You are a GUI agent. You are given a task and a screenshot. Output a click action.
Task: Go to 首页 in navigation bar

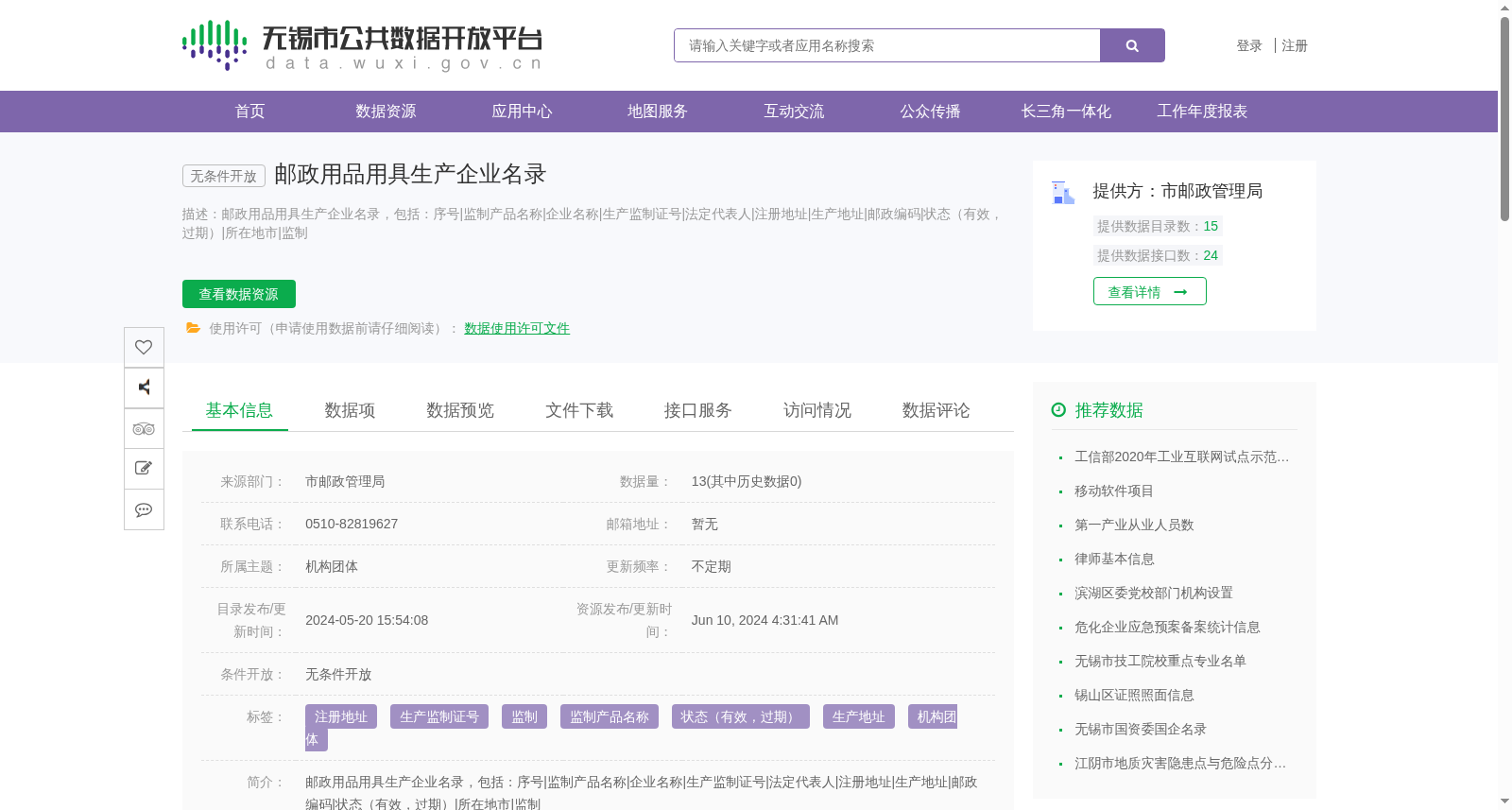[249, 112]
